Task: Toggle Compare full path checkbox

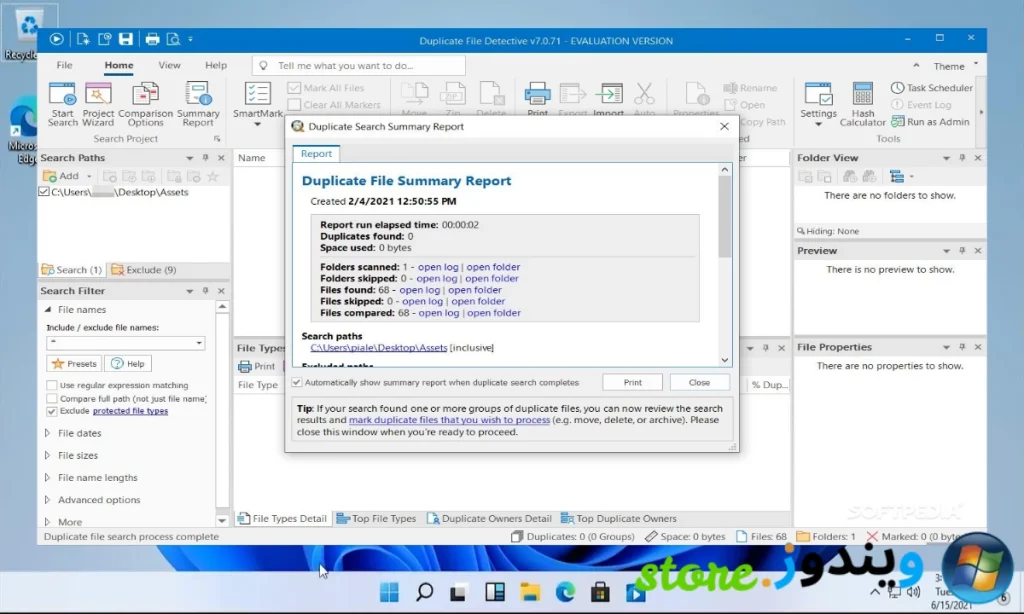Action: coord(52,398)
